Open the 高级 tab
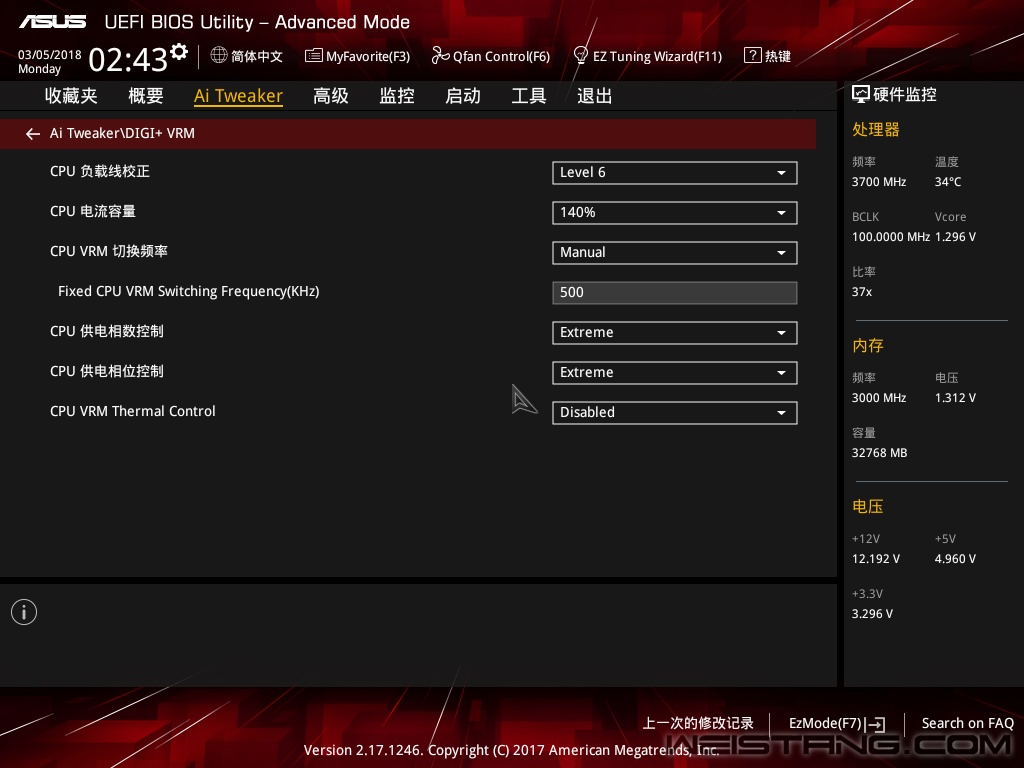Image resolution: width=1024 pixels, height=768 pixels. [330, 96]
